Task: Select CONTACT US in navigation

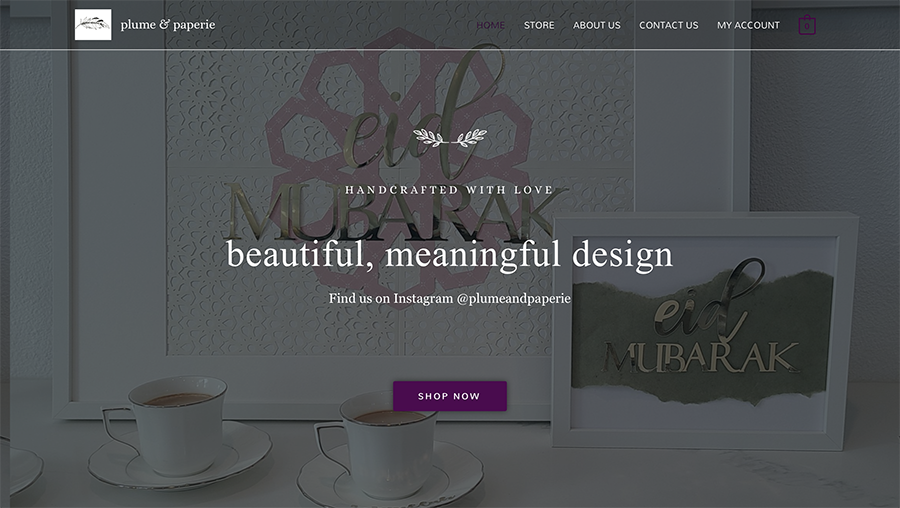Action: (x=669, y=25)
